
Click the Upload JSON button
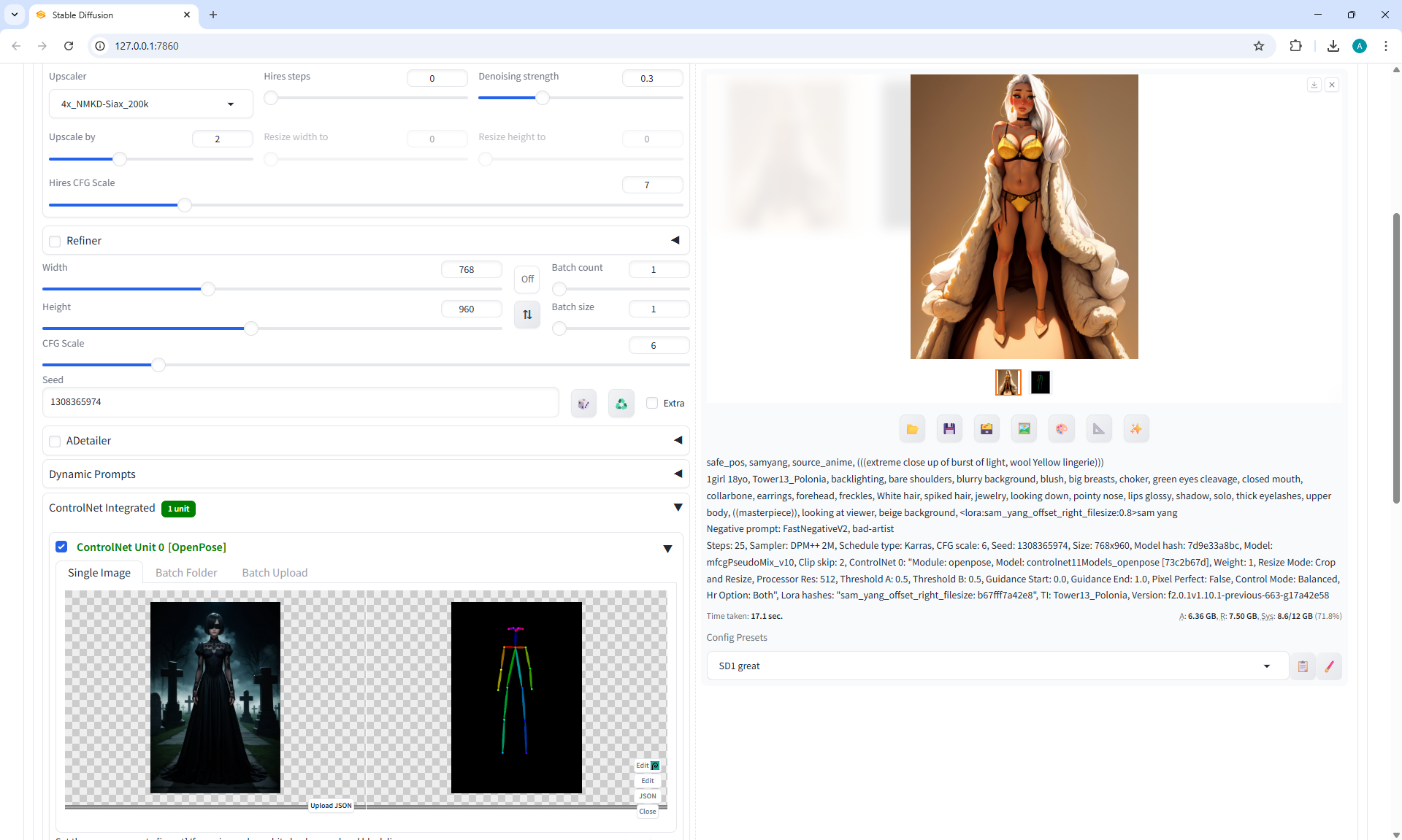[x=331, y=806]
